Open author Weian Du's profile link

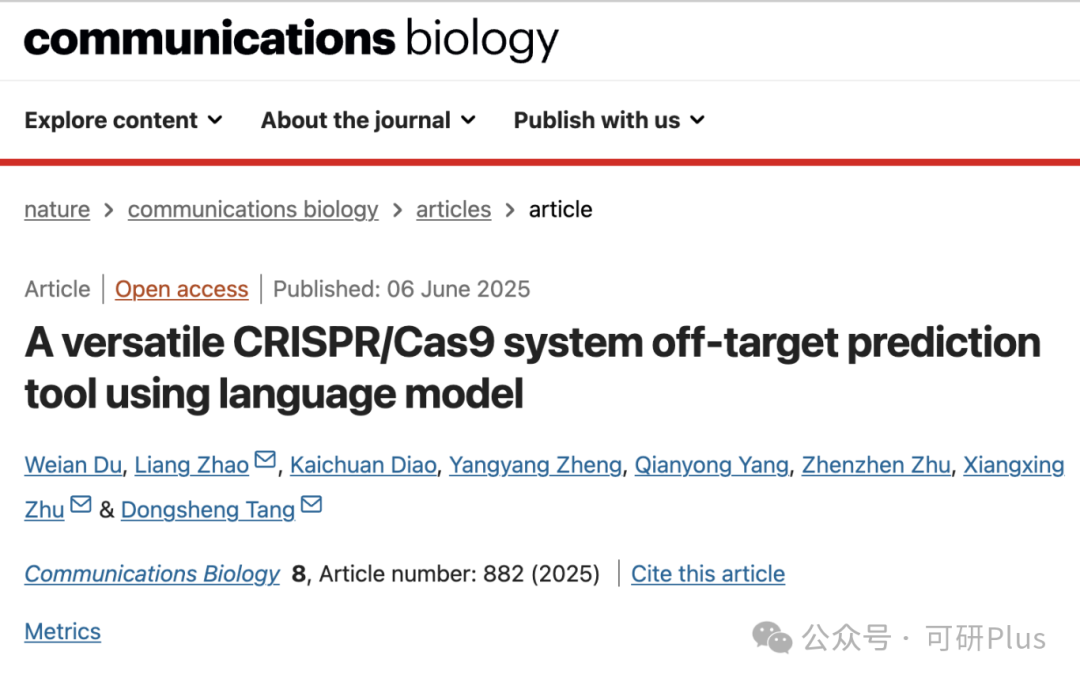tap(73, 465)
